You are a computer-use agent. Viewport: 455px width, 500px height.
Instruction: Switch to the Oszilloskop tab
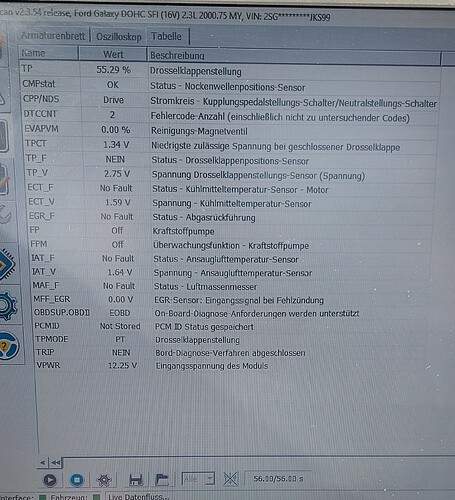[x=119, y=36]
